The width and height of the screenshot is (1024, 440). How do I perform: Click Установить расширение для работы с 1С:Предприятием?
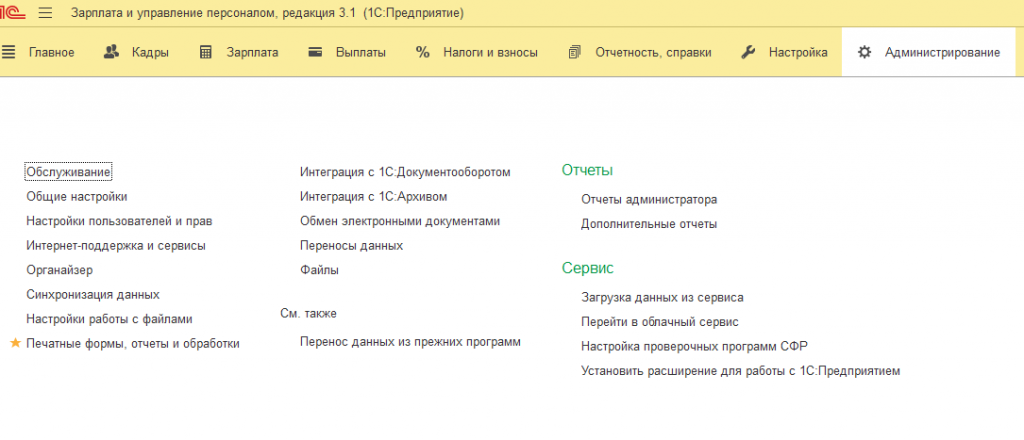[x=741, y=371]
